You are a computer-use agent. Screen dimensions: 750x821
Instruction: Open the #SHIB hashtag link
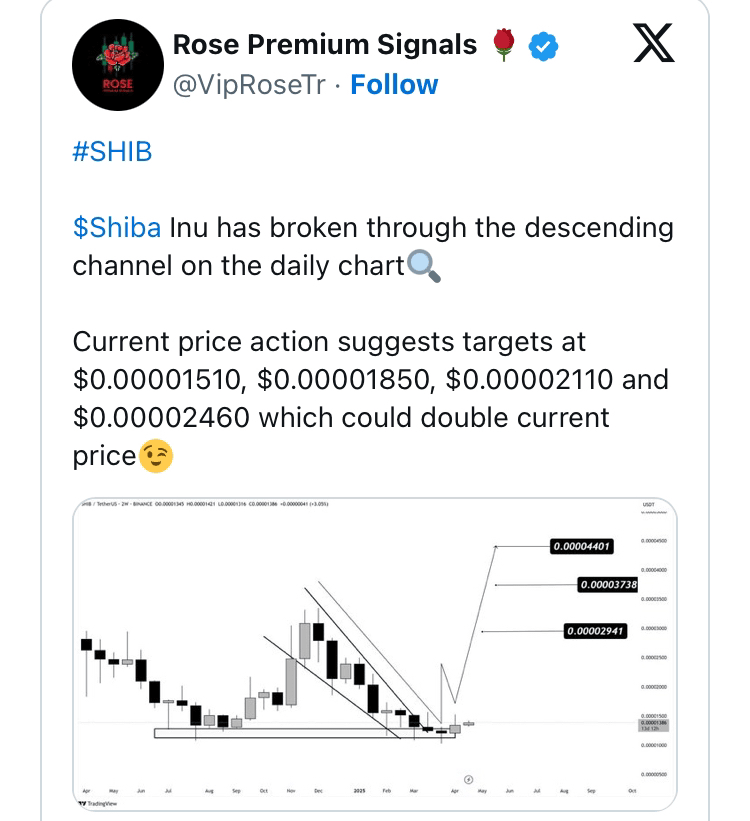(x=112, y=153)
